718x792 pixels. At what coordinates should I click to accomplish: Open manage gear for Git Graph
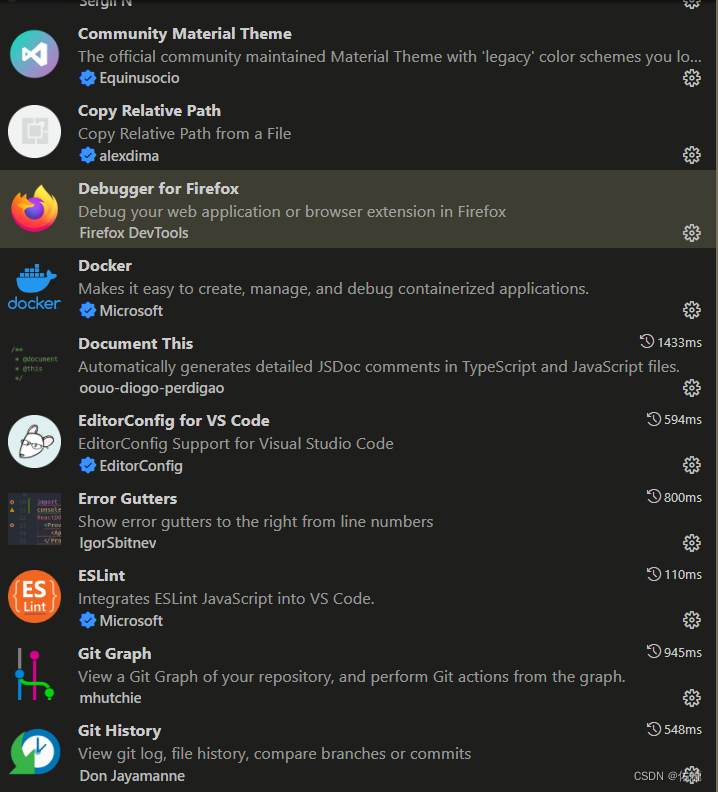tap(691, 698)
